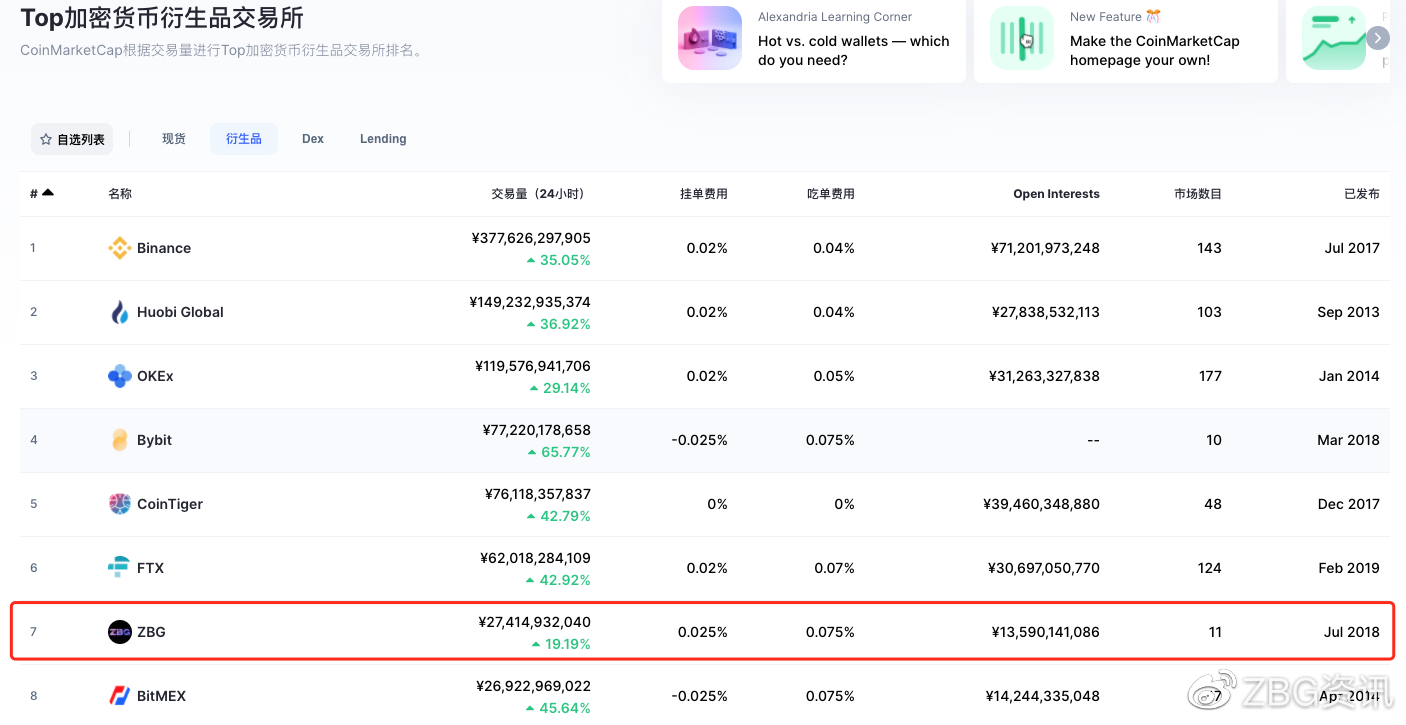Click Bybit's -0.025% maker fee
1406x725 pixels.
tap(699, 440)
